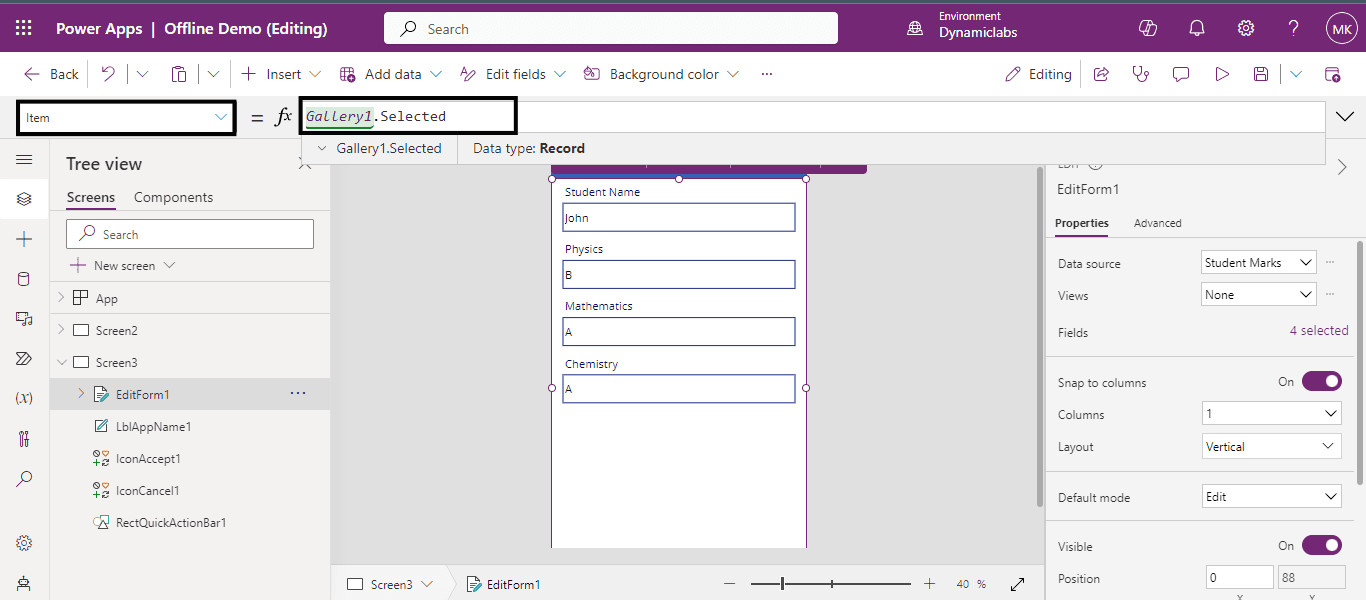Image resolution: width=1366 pixels, height=600 pixels.
Task: Open Variables pane in left sidebar
Action: click(x=24, y=398)
